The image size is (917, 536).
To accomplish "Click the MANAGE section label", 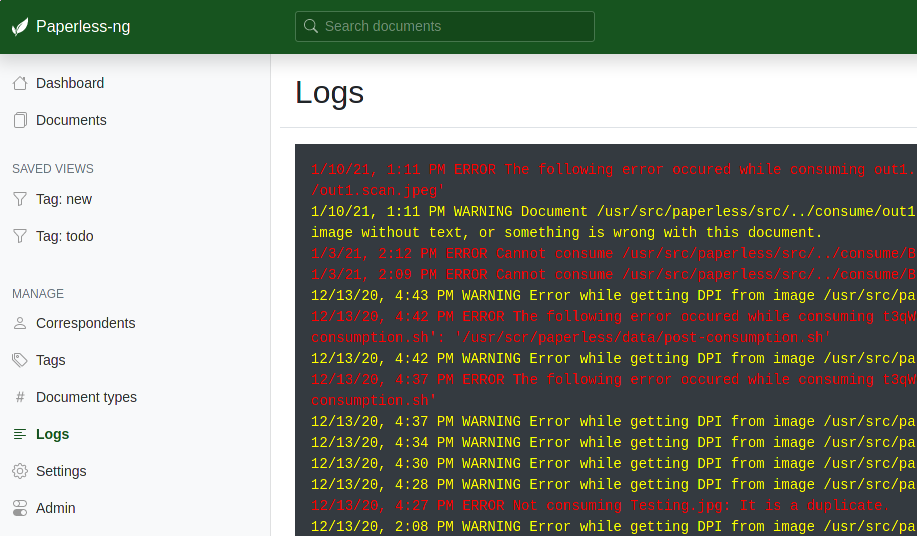I will point(38,294).
